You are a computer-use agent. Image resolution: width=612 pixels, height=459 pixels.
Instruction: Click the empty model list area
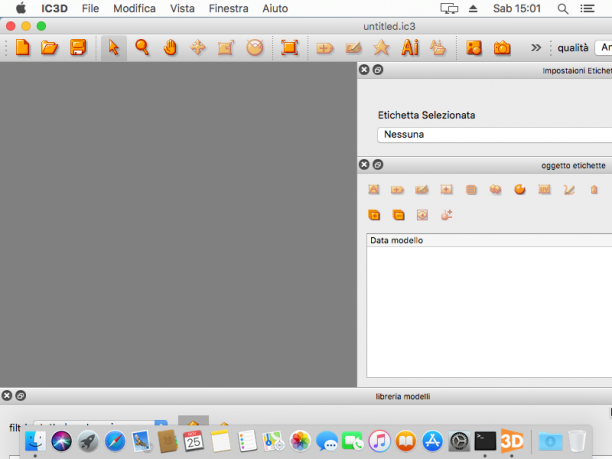point(489,311)
